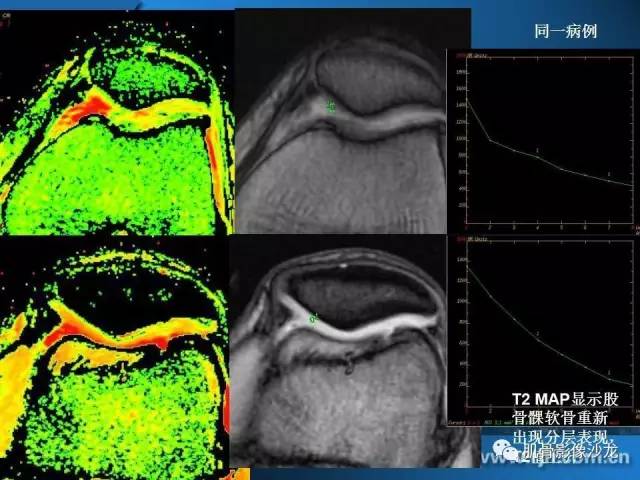Click the red cartilage band in upper color map

pos(88,109)
